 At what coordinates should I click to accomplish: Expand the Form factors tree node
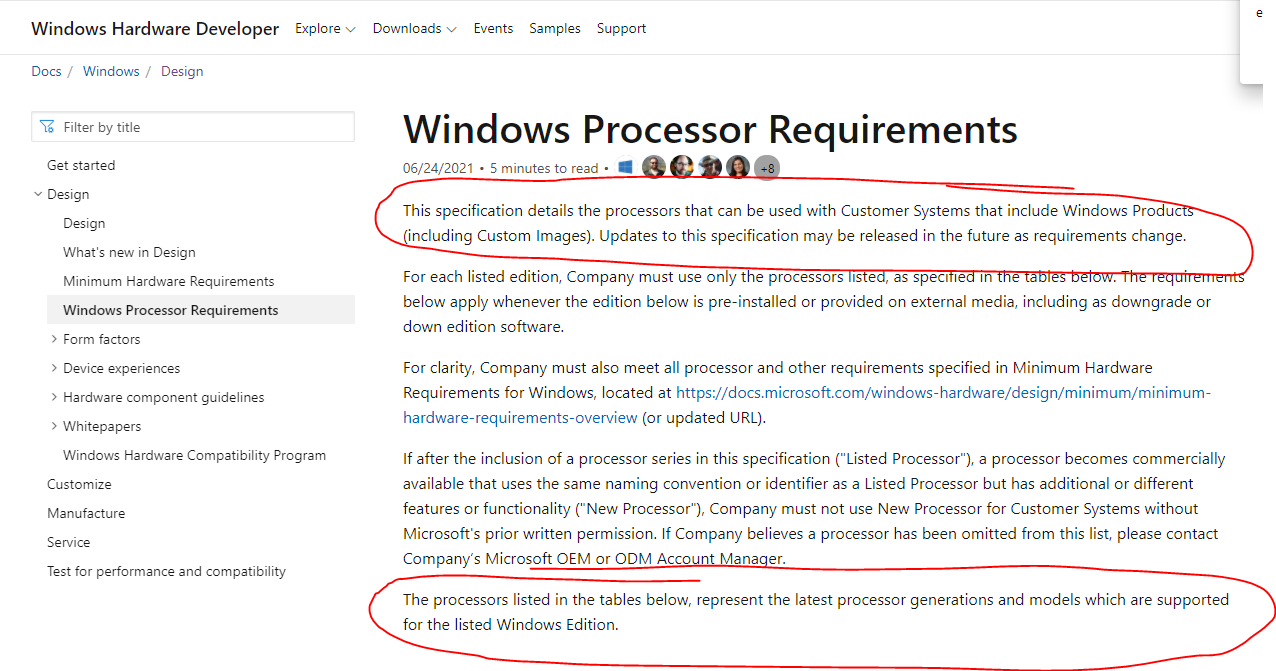54,339
